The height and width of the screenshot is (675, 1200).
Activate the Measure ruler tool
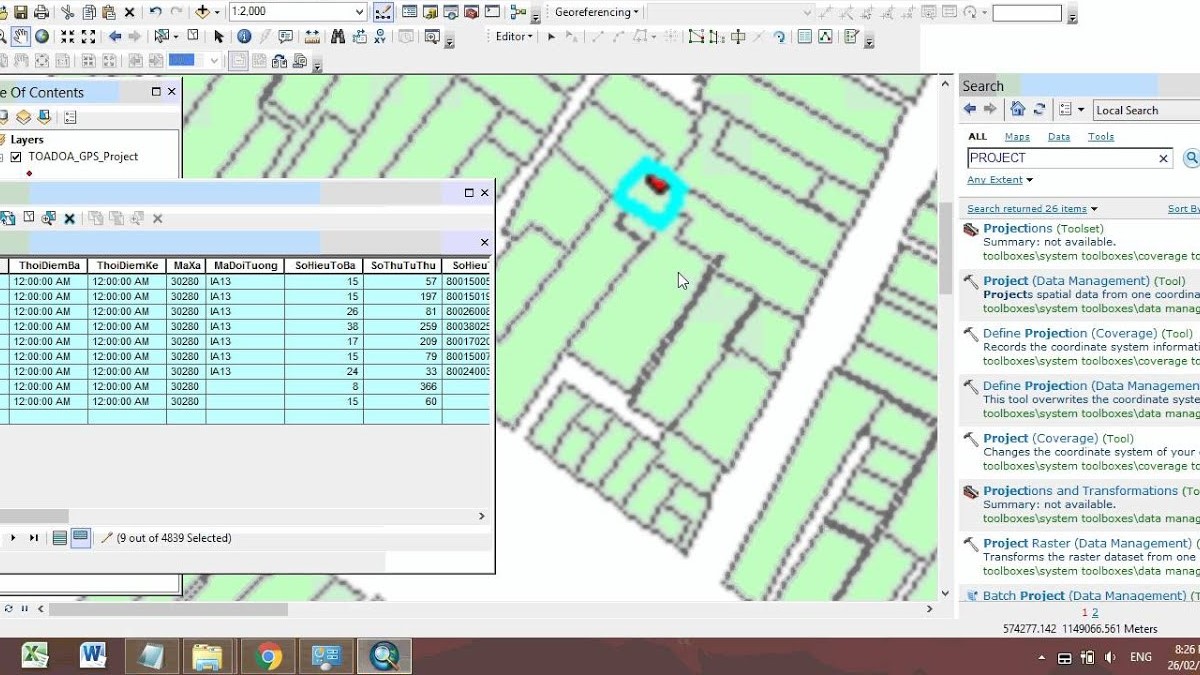pos(312,37)
